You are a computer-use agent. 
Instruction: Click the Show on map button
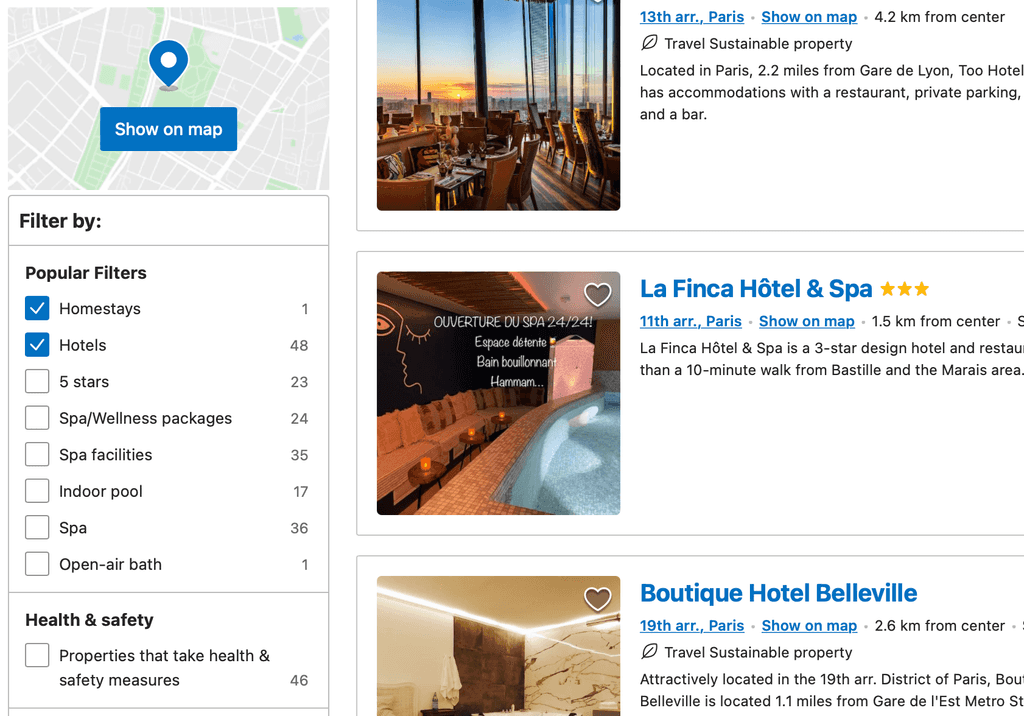click(168, 128)
